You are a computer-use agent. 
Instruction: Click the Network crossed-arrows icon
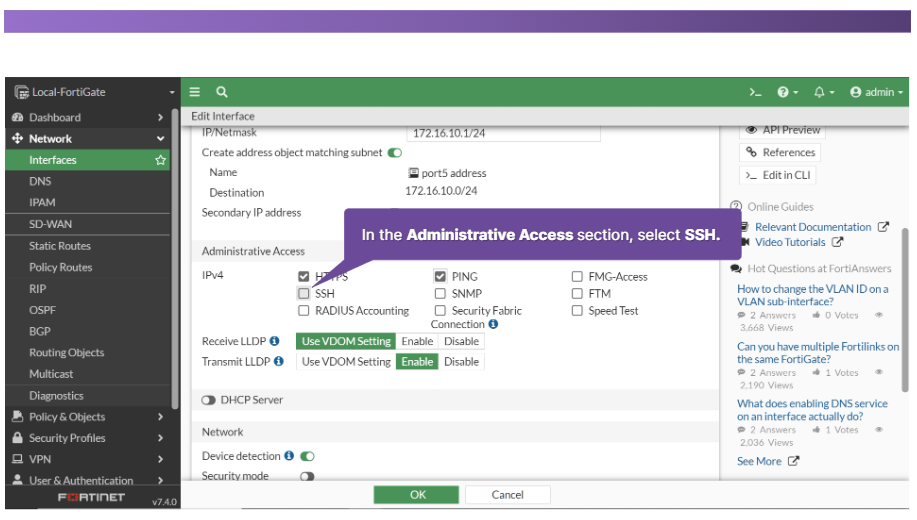tap(18, 139)
